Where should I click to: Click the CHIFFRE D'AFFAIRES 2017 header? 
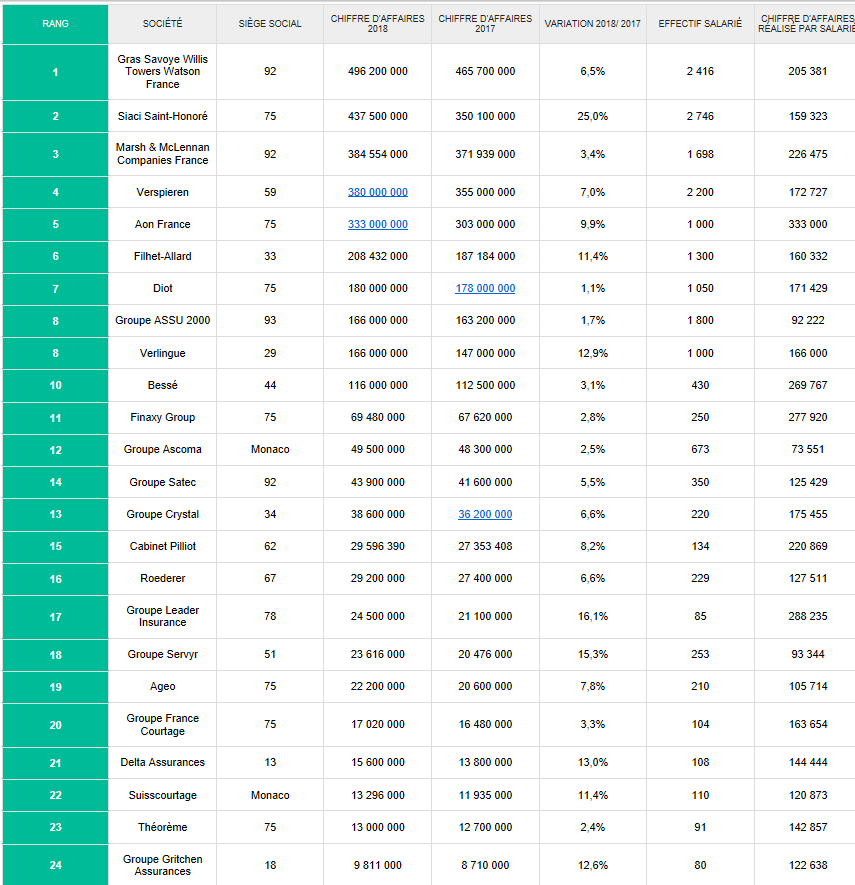click(x=485, y=24)
